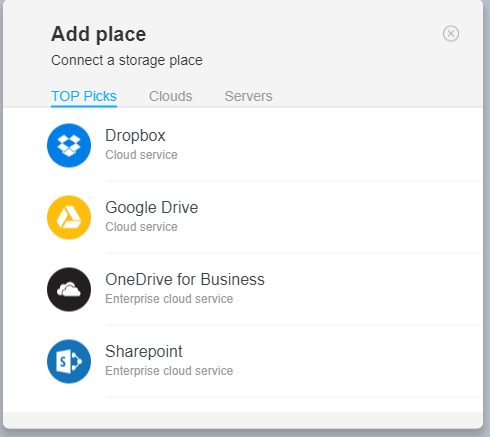The width and height of the screenshot is (490, 437).
Task: Select the TOP Picks tab
Action: point(84,96)
